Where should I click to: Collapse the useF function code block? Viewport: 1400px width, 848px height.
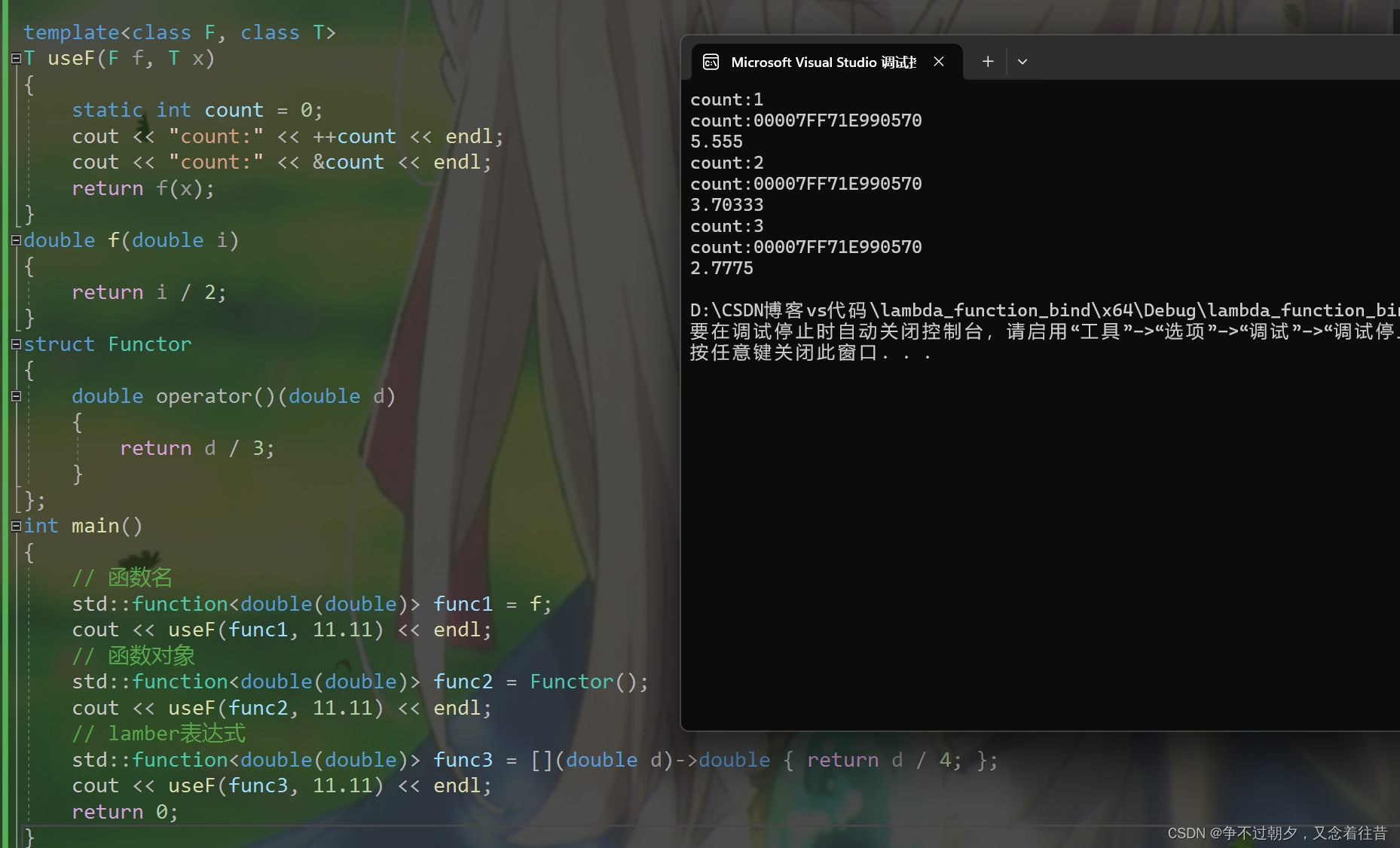pyautogui.click(x=16, y=58)
